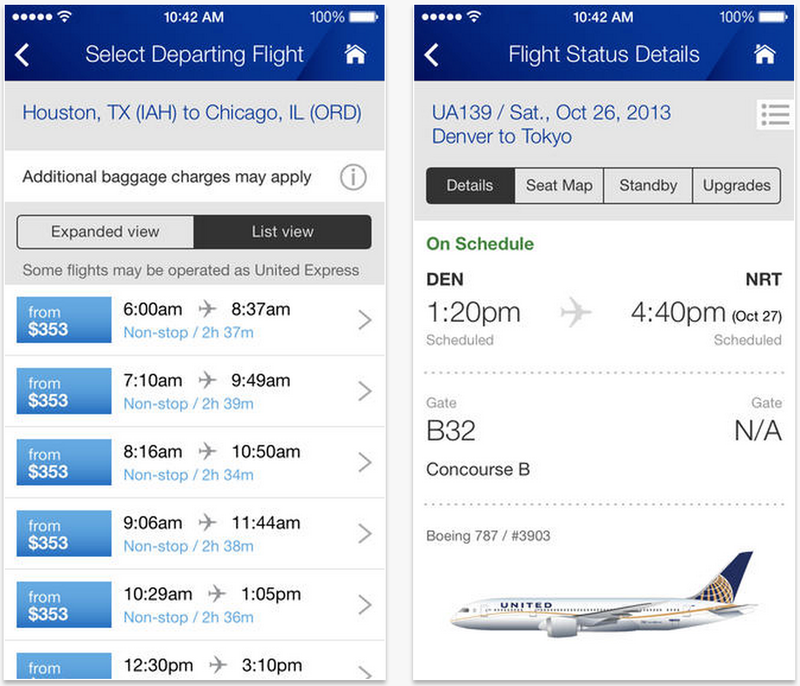The image size is (800, 686).
Task: Open the Standby tab
Action: point(648,186)
